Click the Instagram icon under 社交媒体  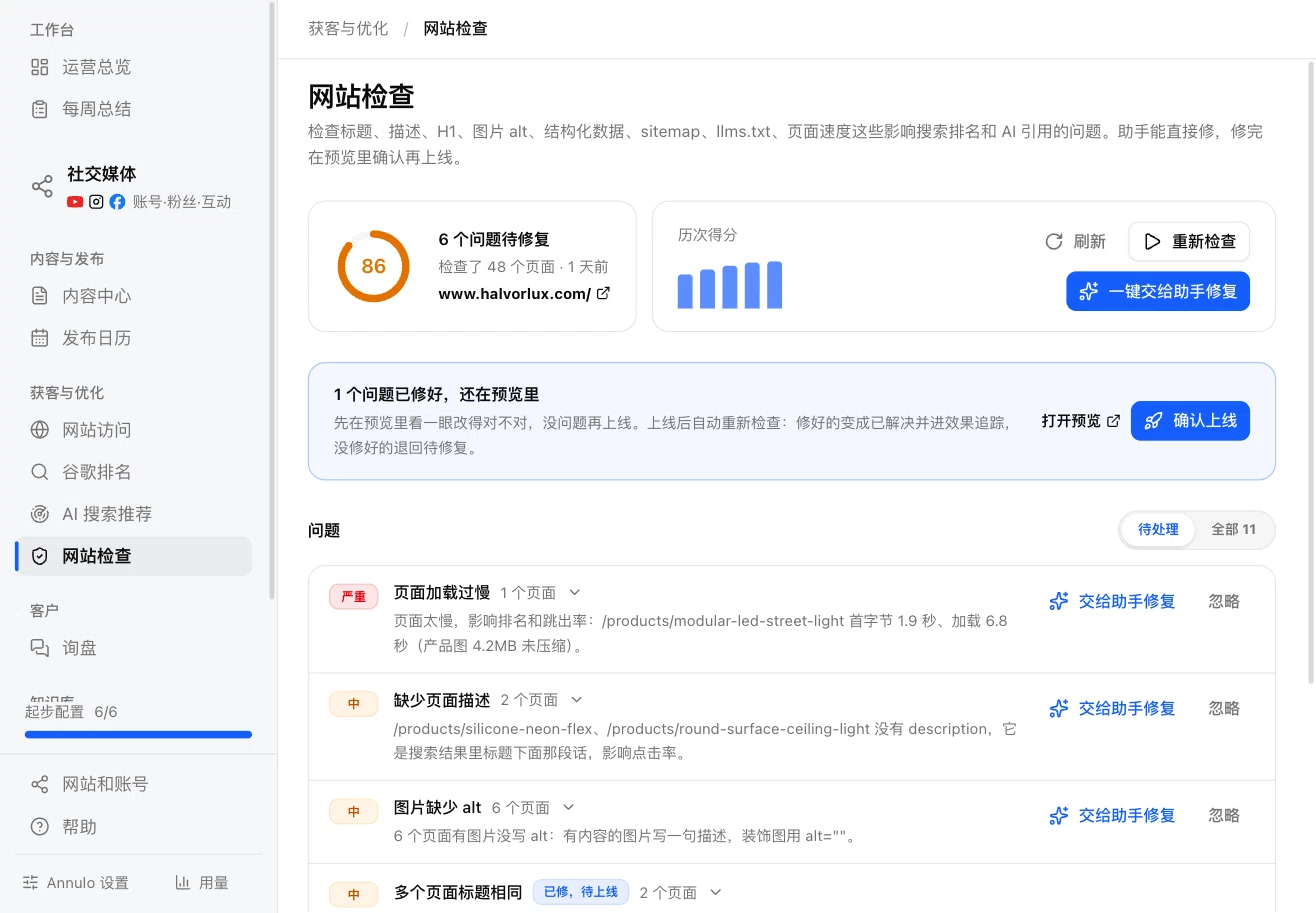[x=96, y=202]
